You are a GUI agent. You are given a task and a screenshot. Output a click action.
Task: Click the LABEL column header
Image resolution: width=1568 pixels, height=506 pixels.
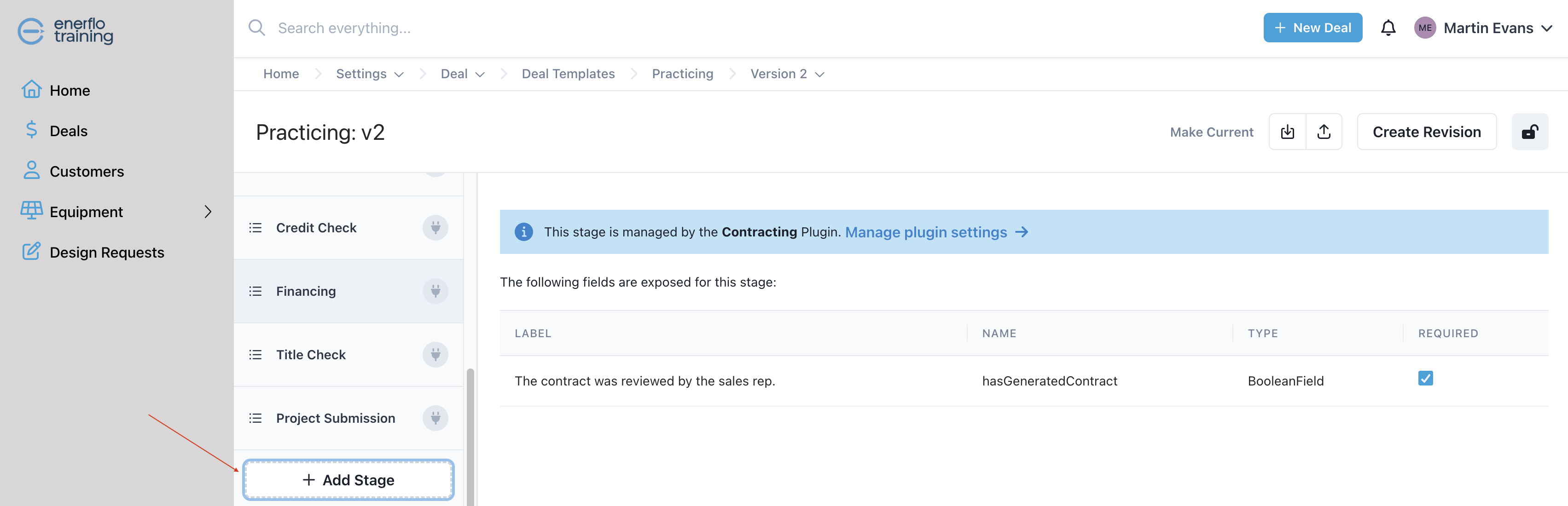click(x=533, y=333)
